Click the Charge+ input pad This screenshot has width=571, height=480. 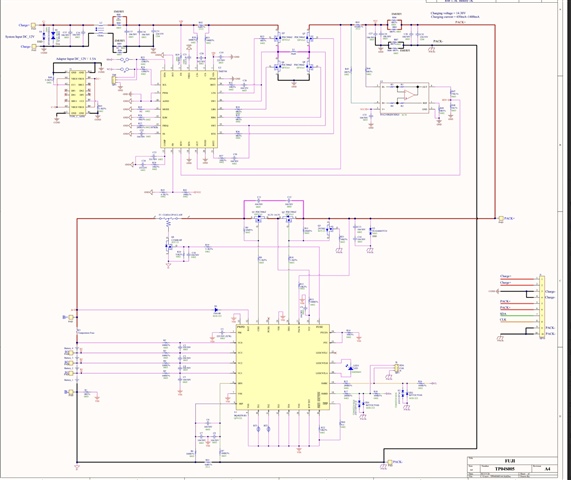click(x=33, y=25)
